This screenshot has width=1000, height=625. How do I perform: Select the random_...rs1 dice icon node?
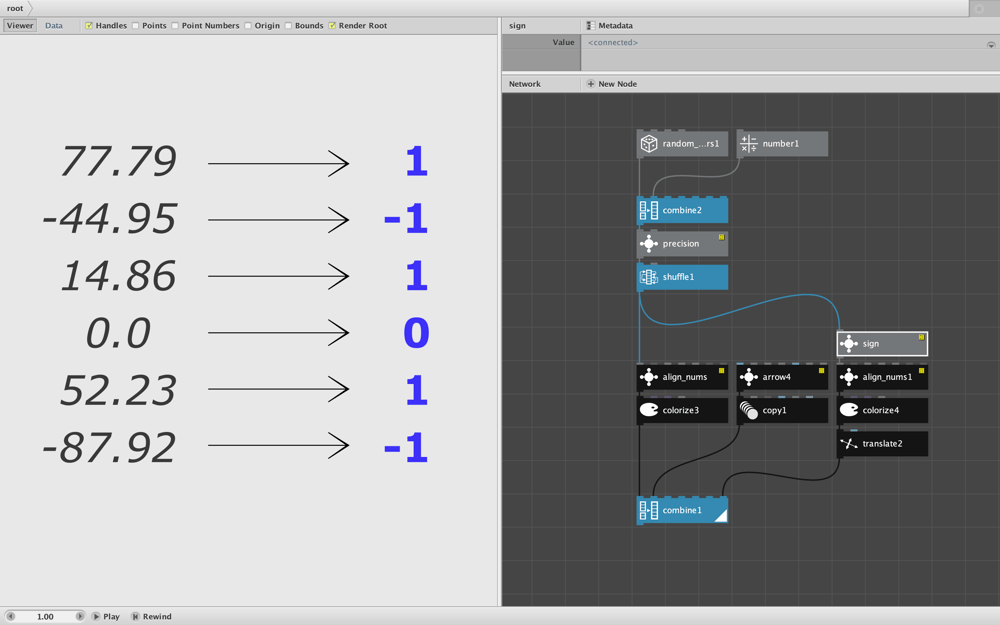point(649,143)
